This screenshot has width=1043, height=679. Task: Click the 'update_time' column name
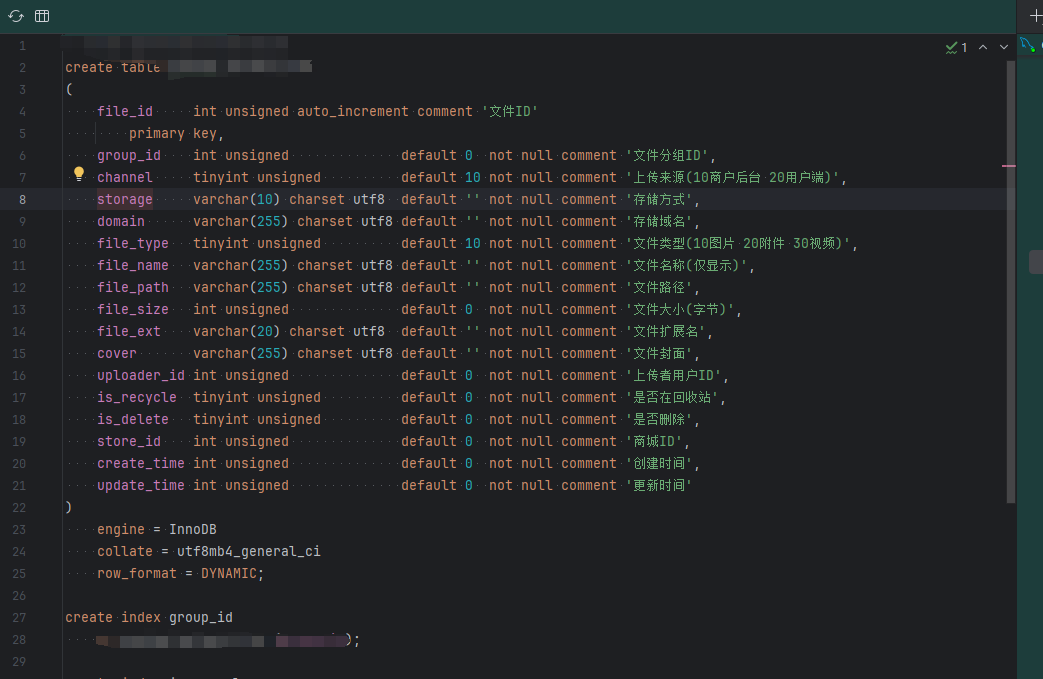[141, 485]
